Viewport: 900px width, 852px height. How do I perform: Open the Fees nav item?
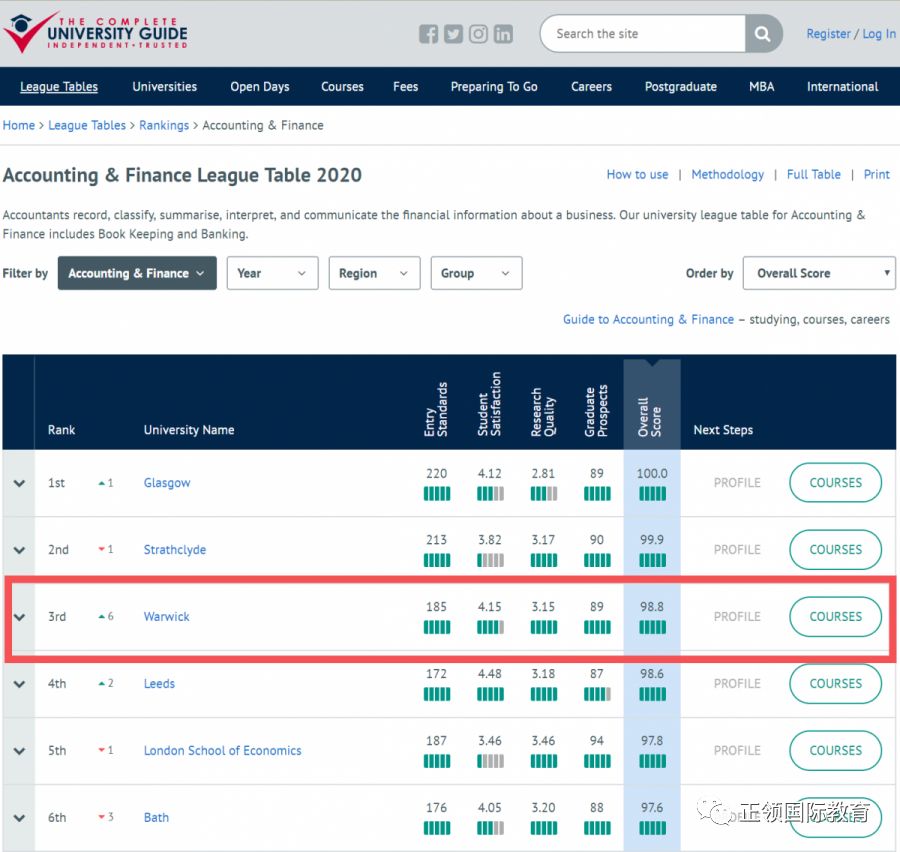tap(405, 87)
